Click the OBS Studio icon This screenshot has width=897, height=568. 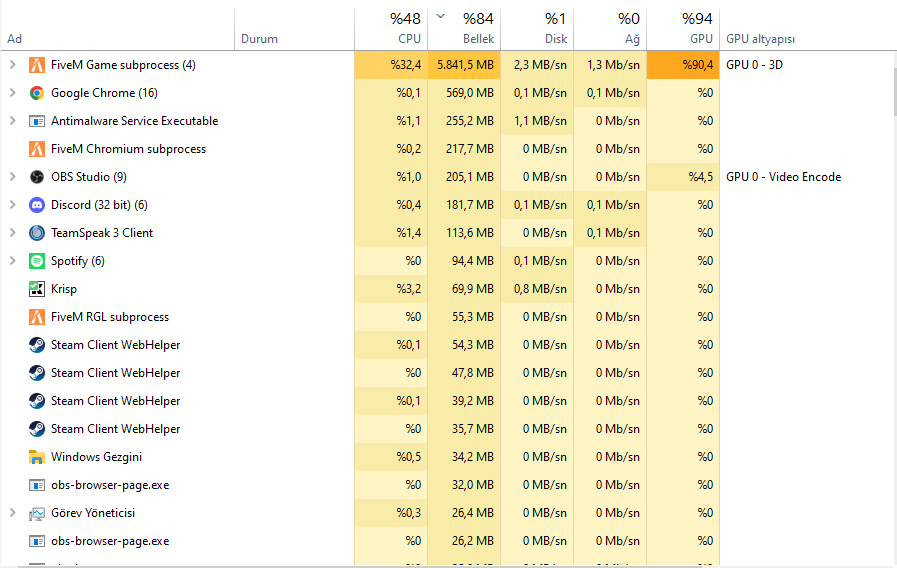click(37, 177)
